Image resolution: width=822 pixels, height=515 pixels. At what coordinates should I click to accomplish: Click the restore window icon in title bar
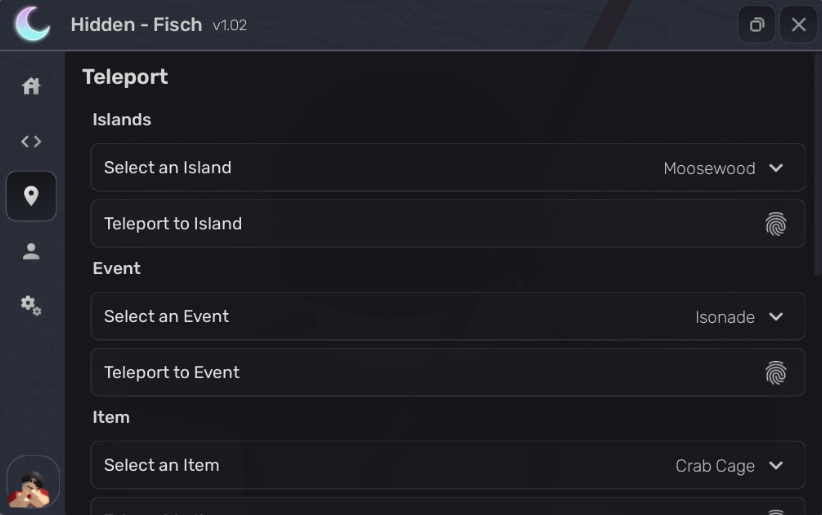click(757, 25)
